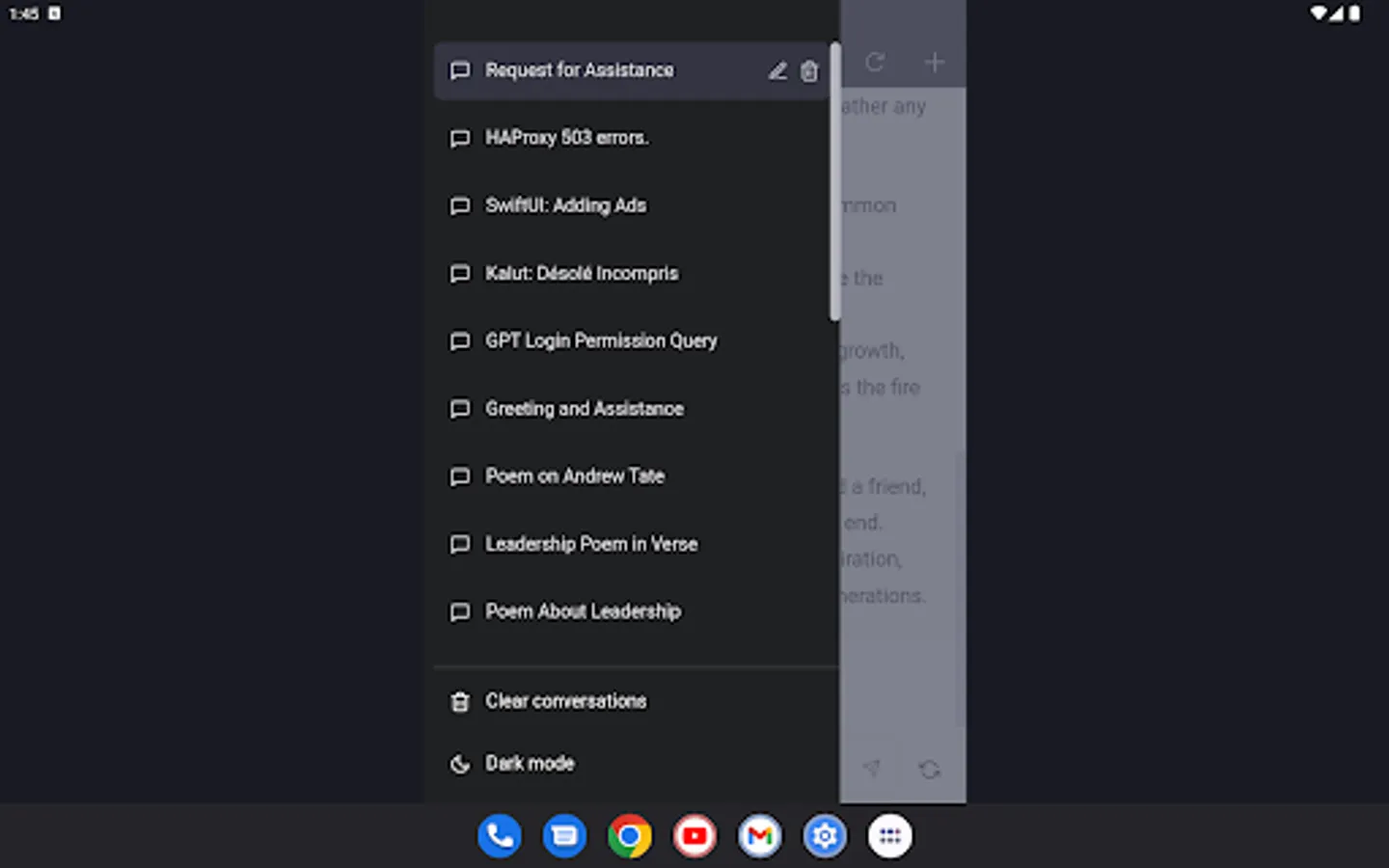Viewport: 1389px width, 868px height.
Task: Click the regenerate response icon
Action: 929,770
